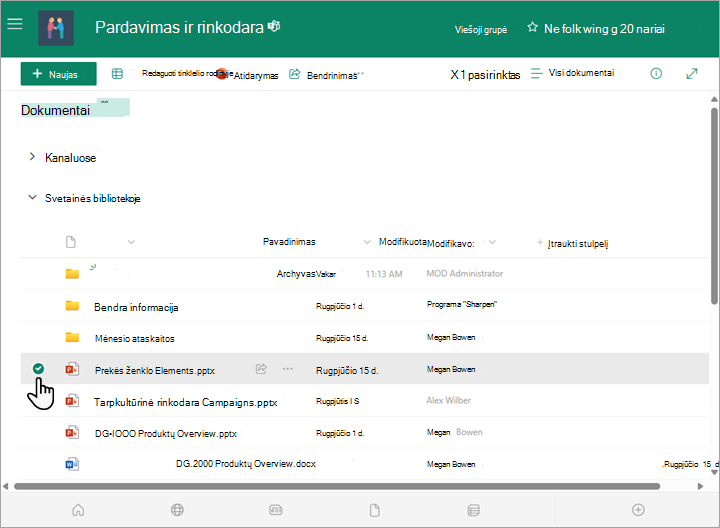Click the Bendra informacija folder icon
The image size is (720, 528).
click(x=72, y=305)
